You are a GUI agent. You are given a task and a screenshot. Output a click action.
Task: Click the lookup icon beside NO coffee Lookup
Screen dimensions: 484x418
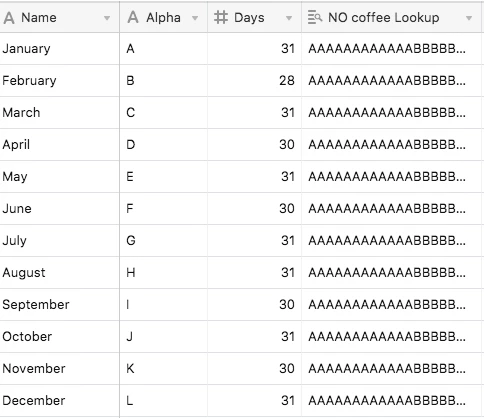point(315,17)
